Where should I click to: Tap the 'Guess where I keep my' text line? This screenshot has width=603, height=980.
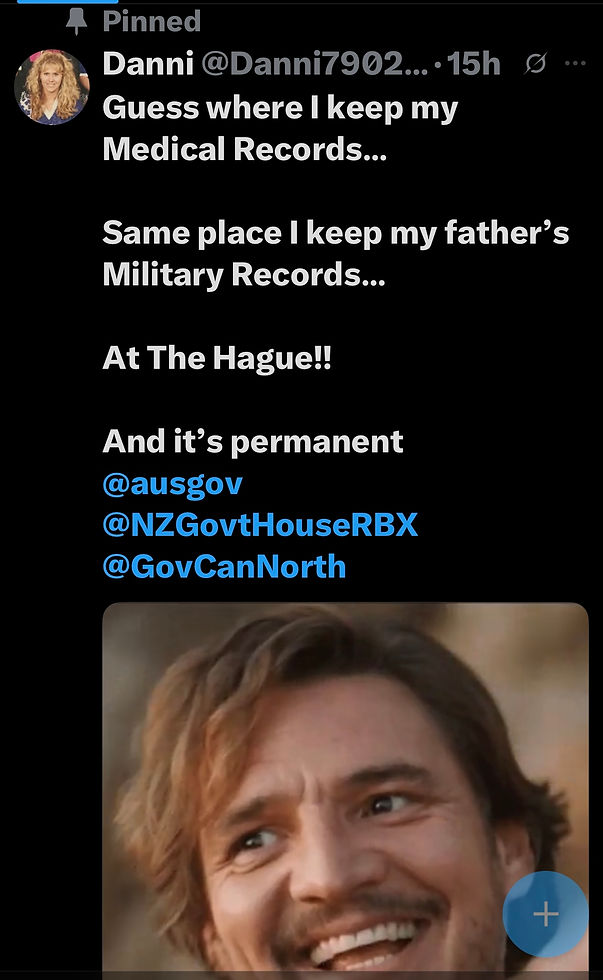pyautogui.click(x=281, y=108)
